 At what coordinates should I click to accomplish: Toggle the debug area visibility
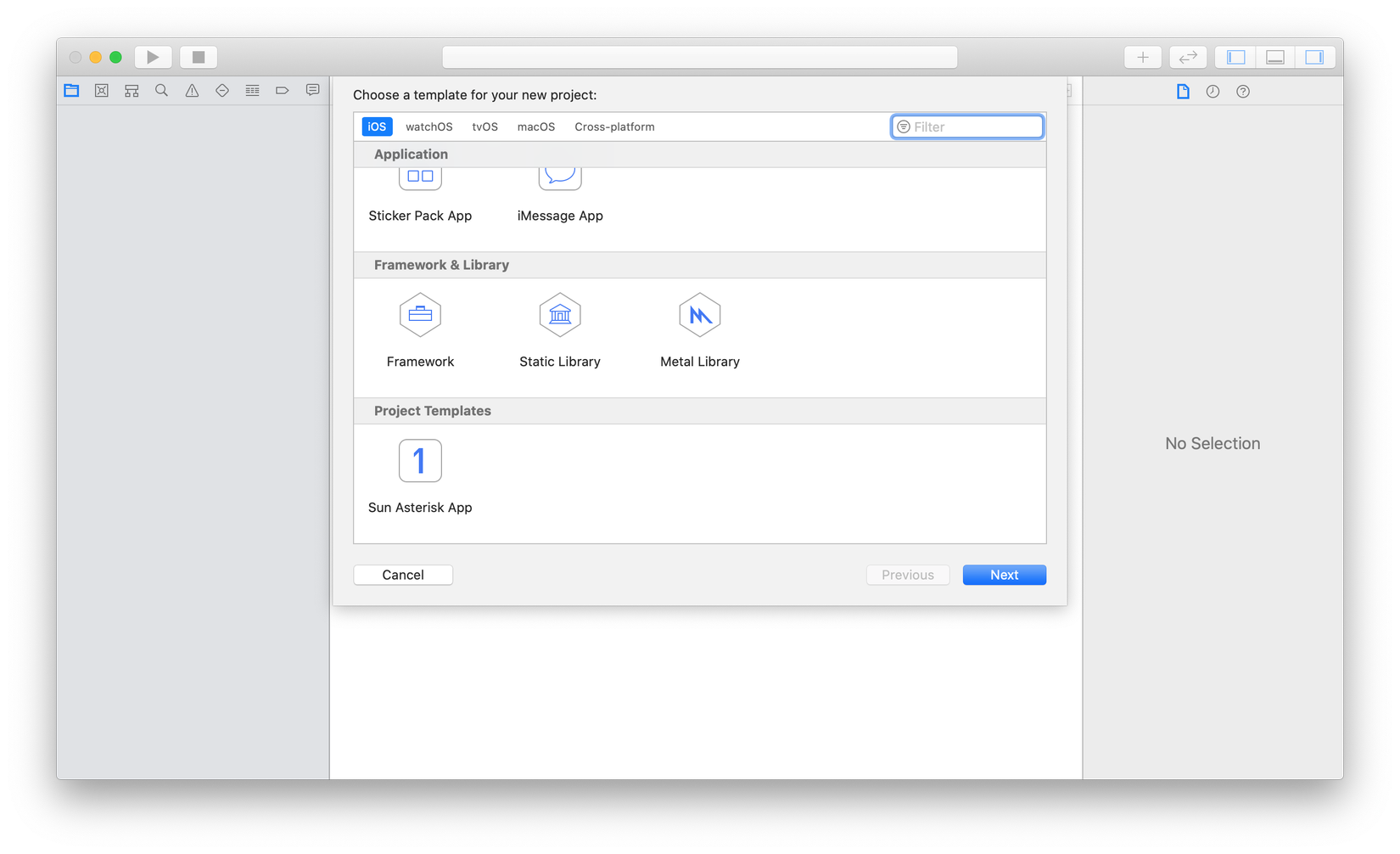tap(1274, 57)
